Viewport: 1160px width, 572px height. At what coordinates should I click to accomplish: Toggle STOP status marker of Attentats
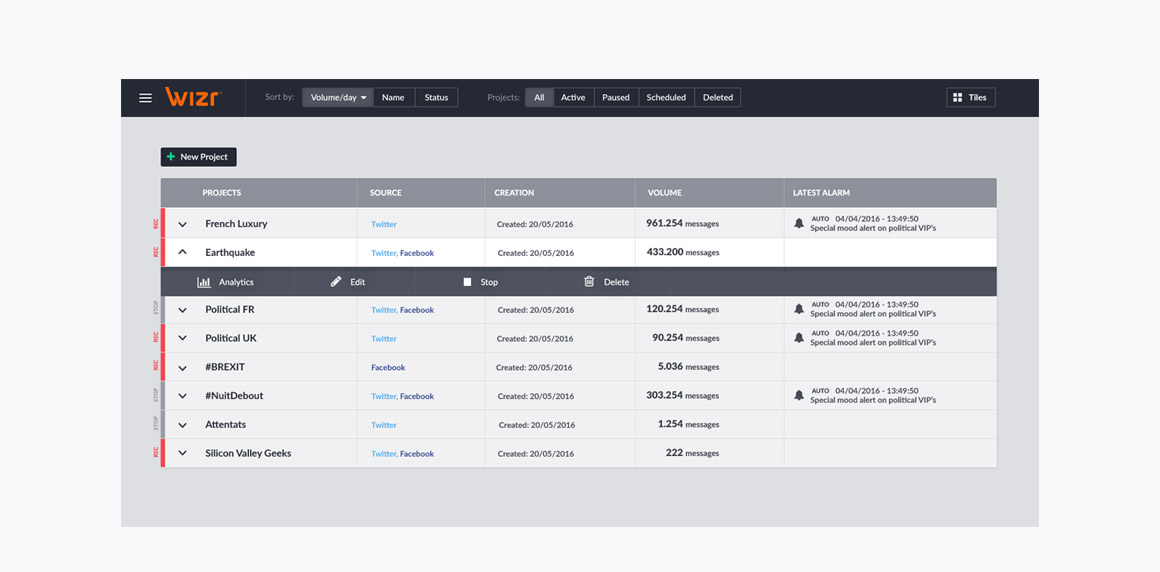point(157,424)
